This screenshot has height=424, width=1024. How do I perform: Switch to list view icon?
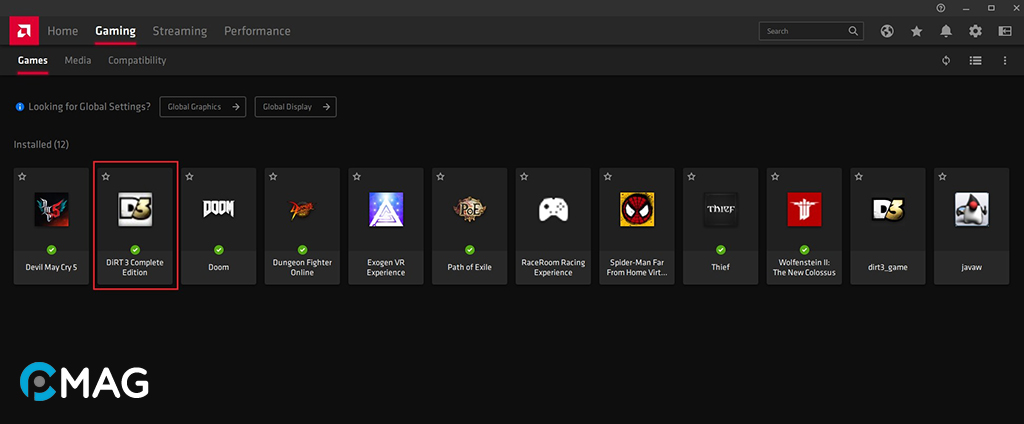point(975,61)
